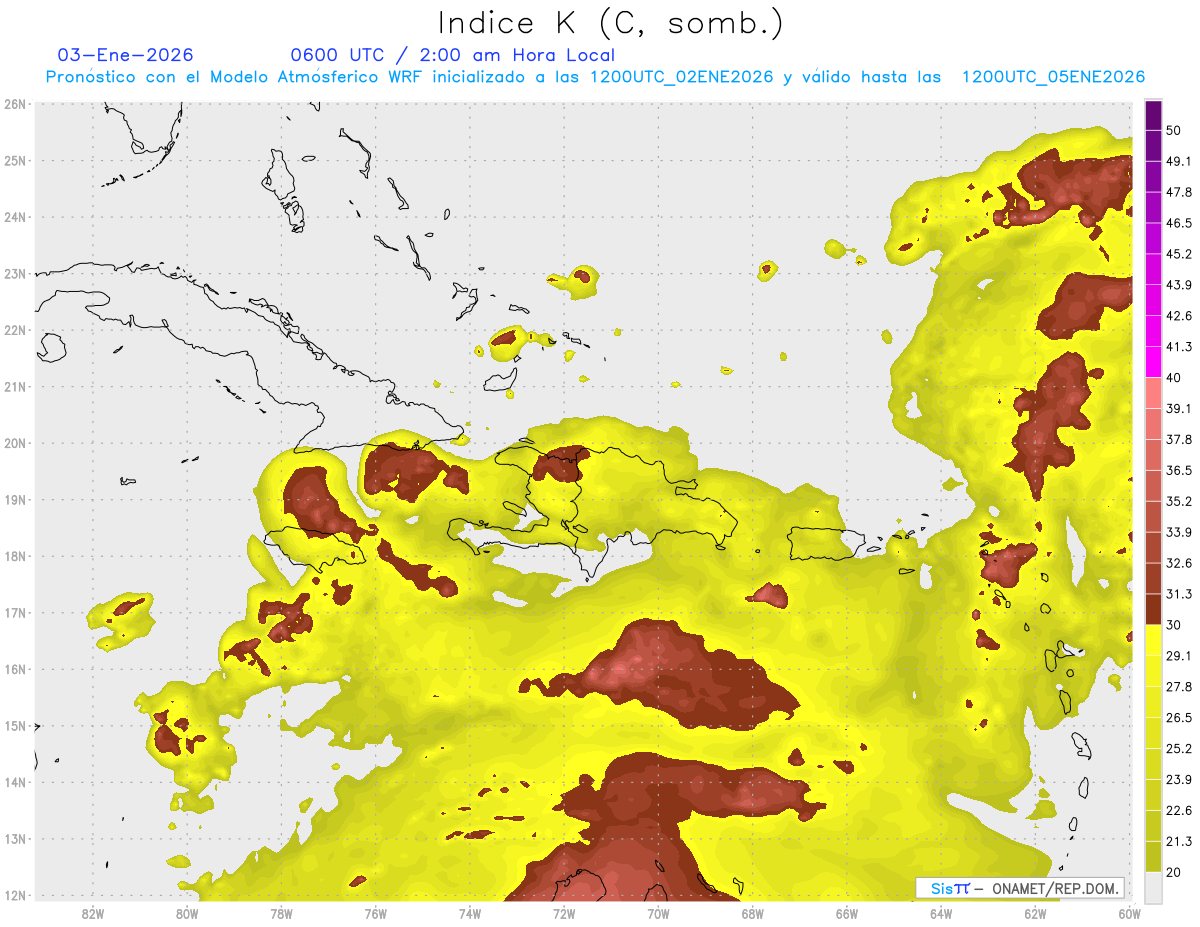Click the colorbar value 25.2

tap(1178, 748)
